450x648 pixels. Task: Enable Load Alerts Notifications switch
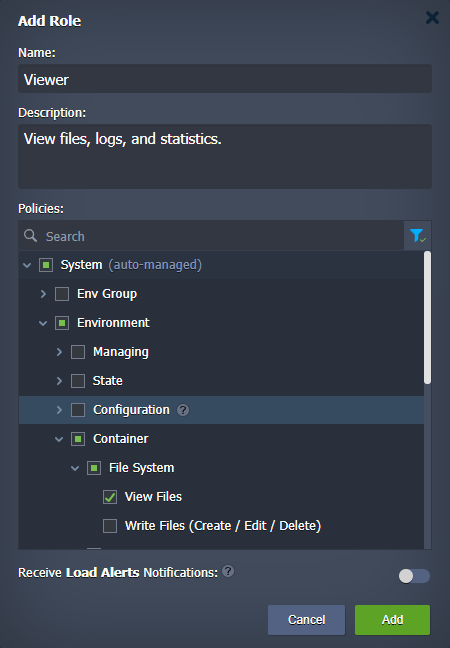click(414, 576)
